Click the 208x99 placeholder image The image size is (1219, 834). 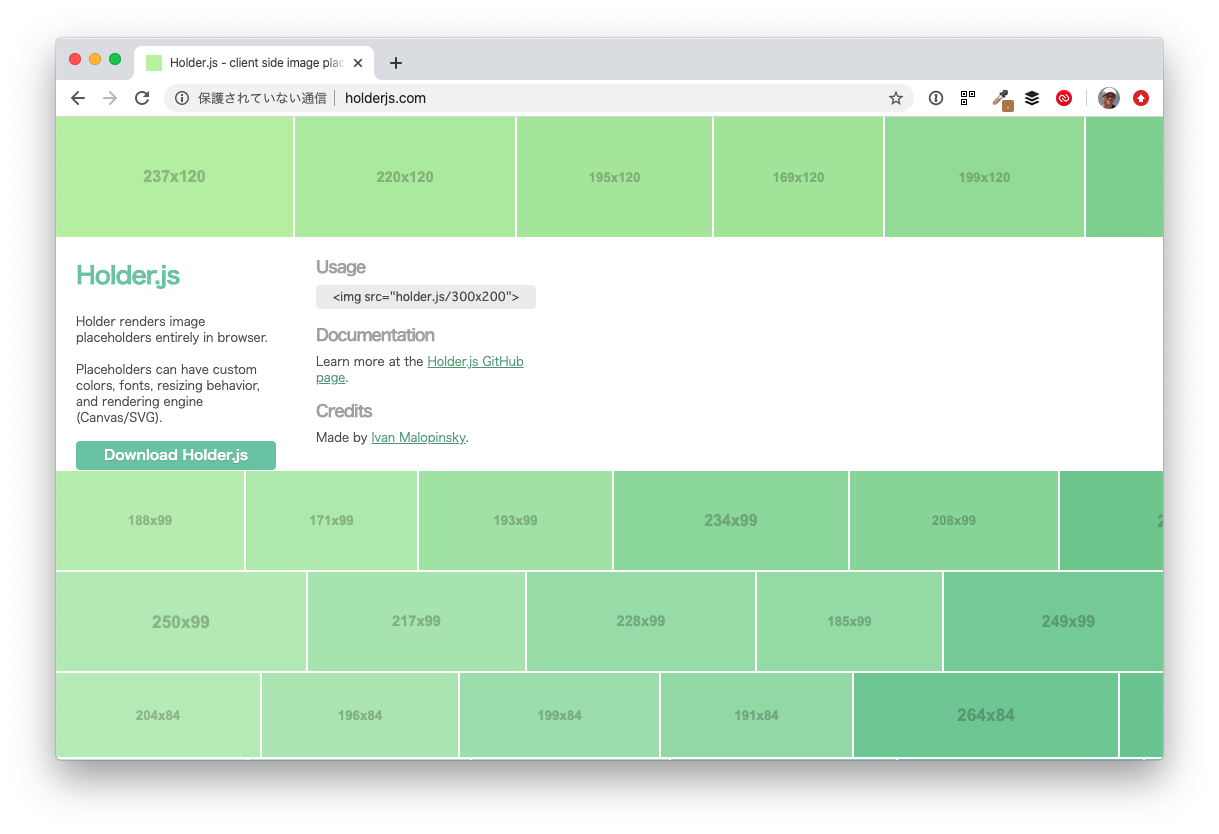point(954,520)
